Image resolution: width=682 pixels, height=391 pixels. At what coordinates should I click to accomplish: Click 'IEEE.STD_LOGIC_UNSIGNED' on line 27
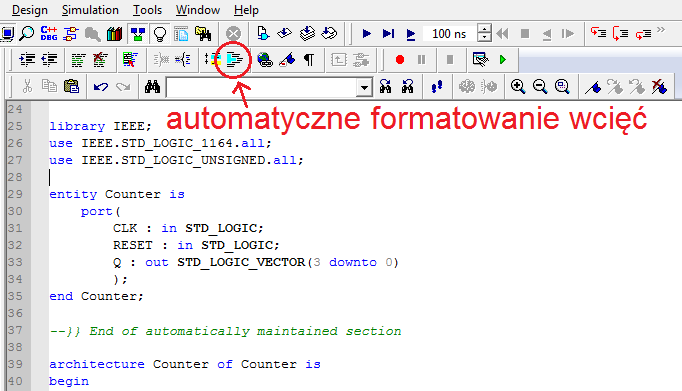pyautogui.click(x=174, y=160)
